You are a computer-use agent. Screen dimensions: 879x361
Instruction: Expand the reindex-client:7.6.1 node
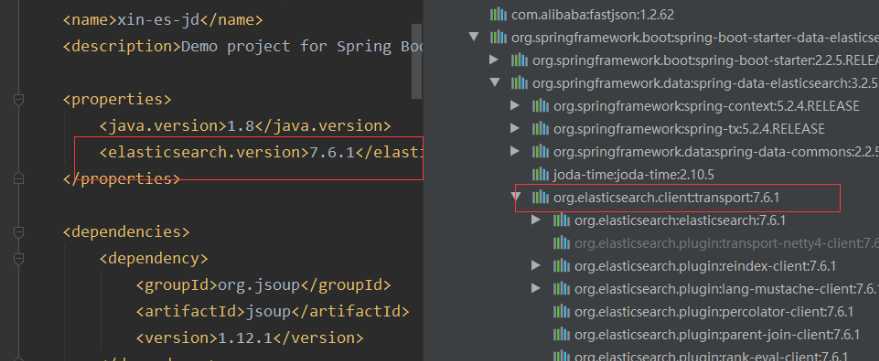(536, 265)
